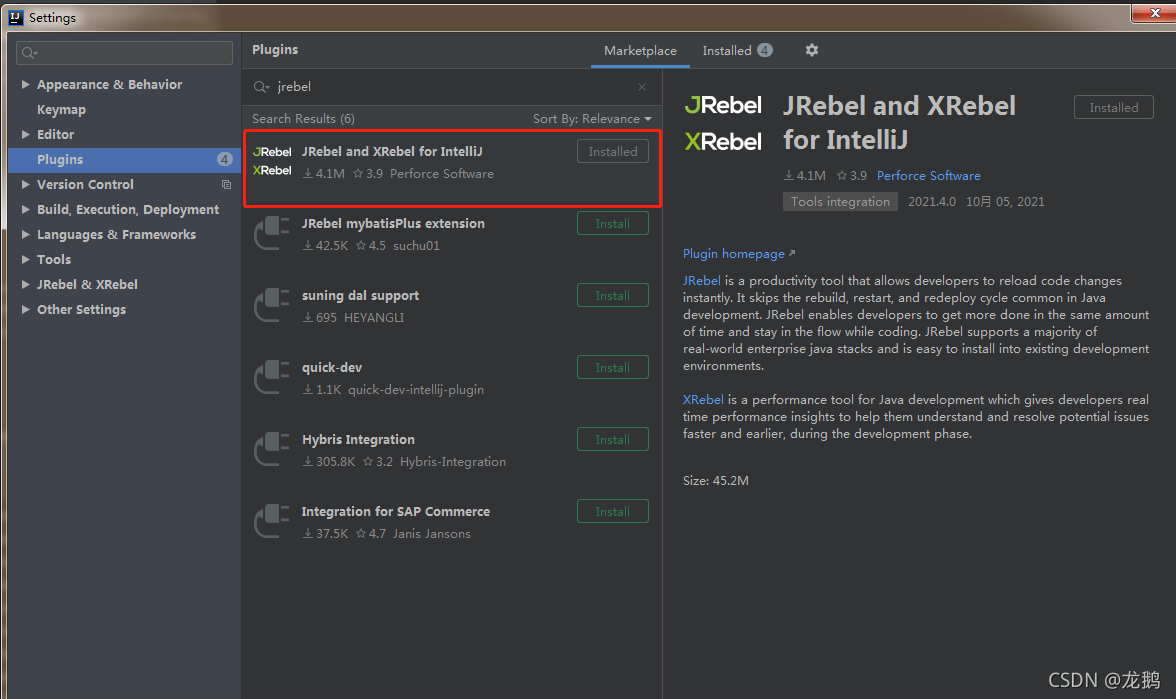Select Integration for SAP Commerce title

pos(396,512)
